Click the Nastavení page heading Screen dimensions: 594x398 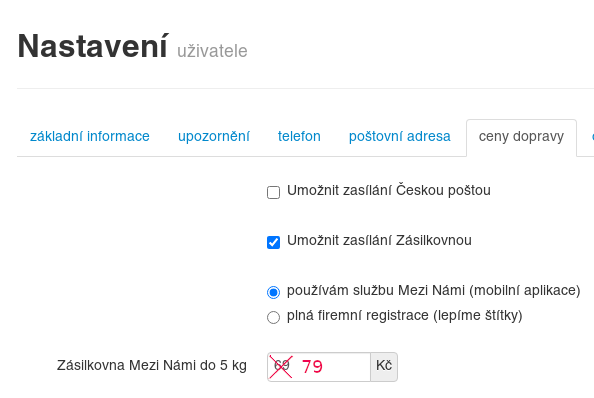point(92,46)
